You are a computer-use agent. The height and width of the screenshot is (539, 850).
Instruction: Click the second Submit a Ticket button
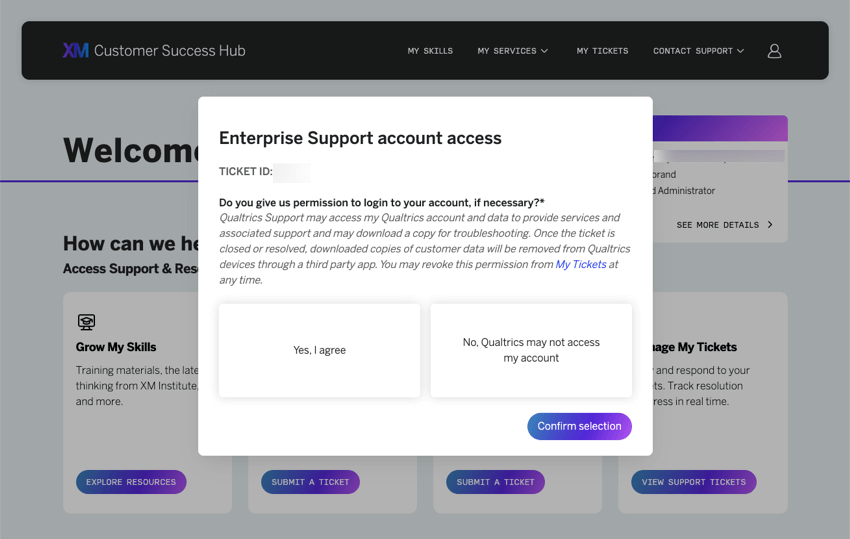click(x=495, y=482)
